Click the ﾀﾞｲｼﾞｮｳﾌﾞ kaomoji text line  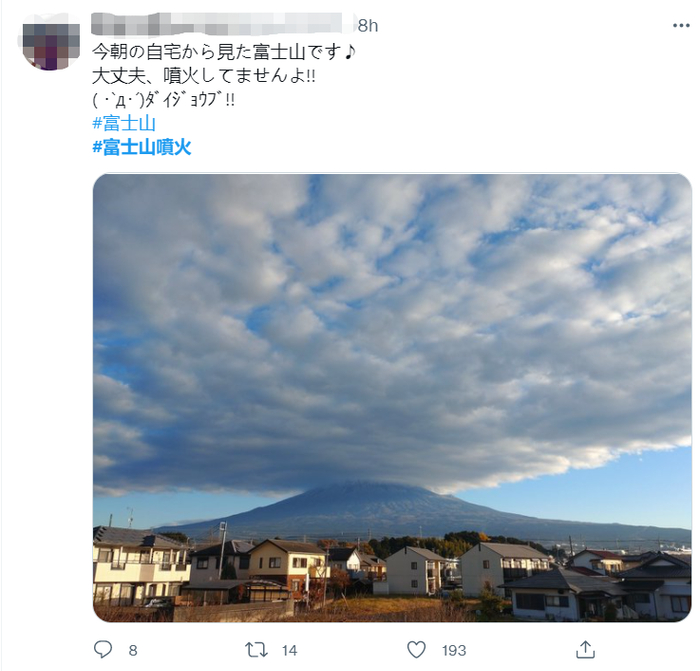point(163,100)
